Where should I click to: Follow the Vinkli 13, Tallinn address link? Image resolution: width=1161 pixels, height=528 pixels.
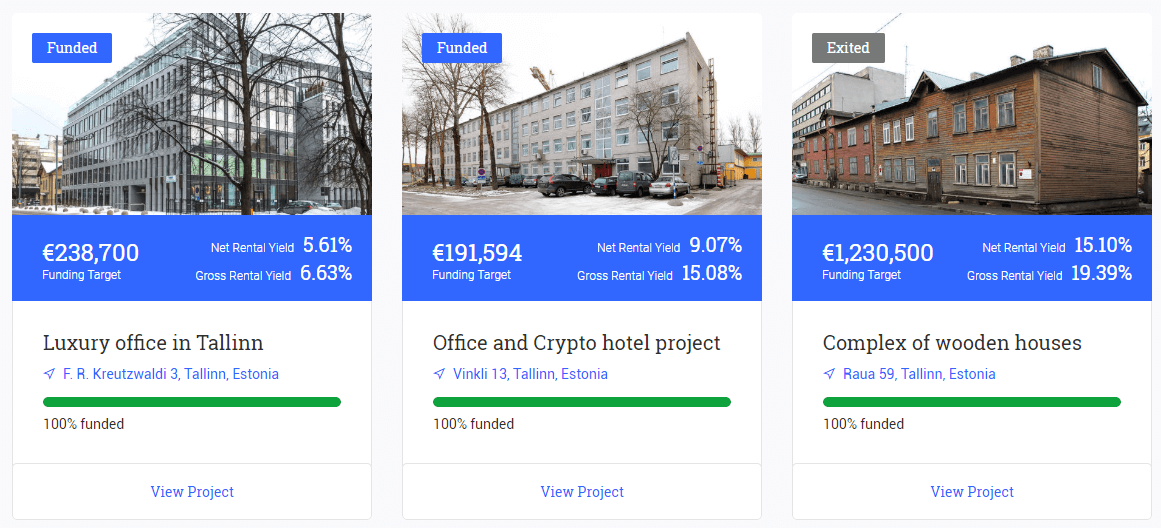[530, 374]
